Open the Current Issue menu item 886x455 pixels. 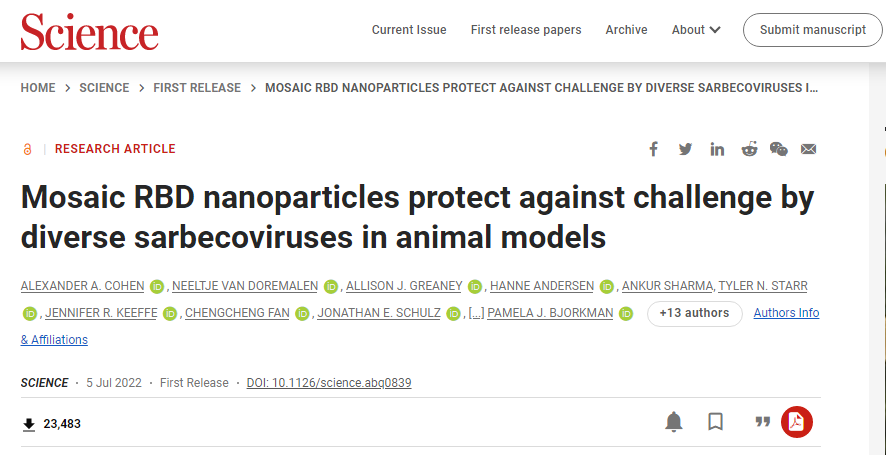click(409, 30)
